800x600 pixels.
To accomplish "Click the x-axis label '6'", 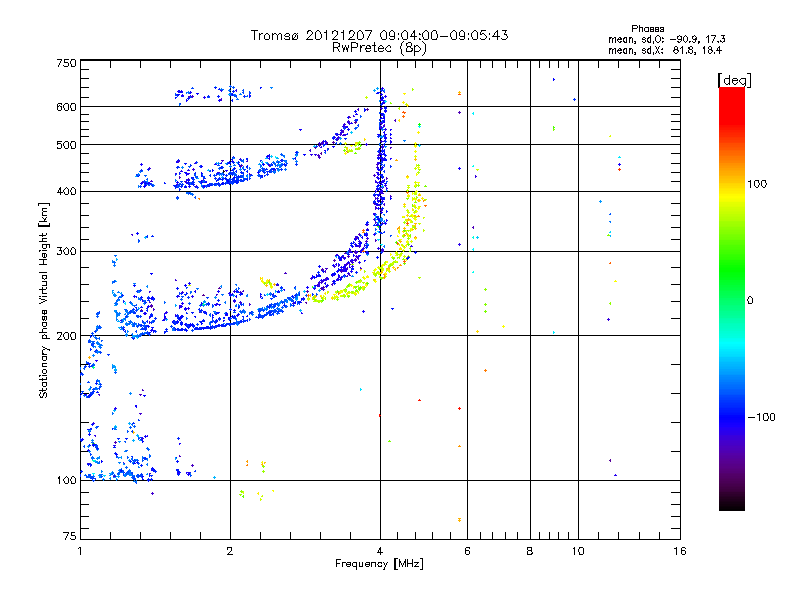I will (467, 551).
